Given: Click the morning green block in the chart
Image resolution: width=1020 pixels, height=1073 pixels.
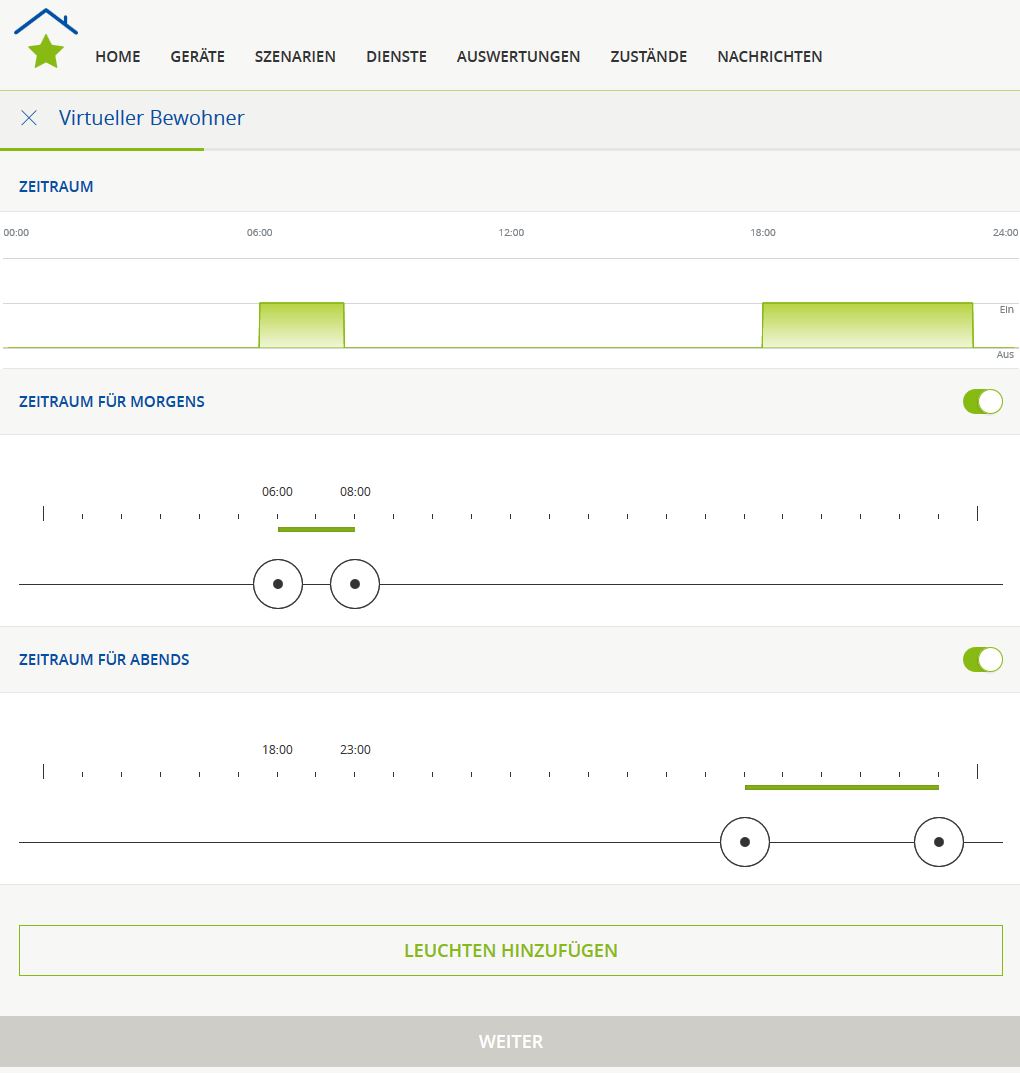Looking at the screenshot, I should [301, 325].
